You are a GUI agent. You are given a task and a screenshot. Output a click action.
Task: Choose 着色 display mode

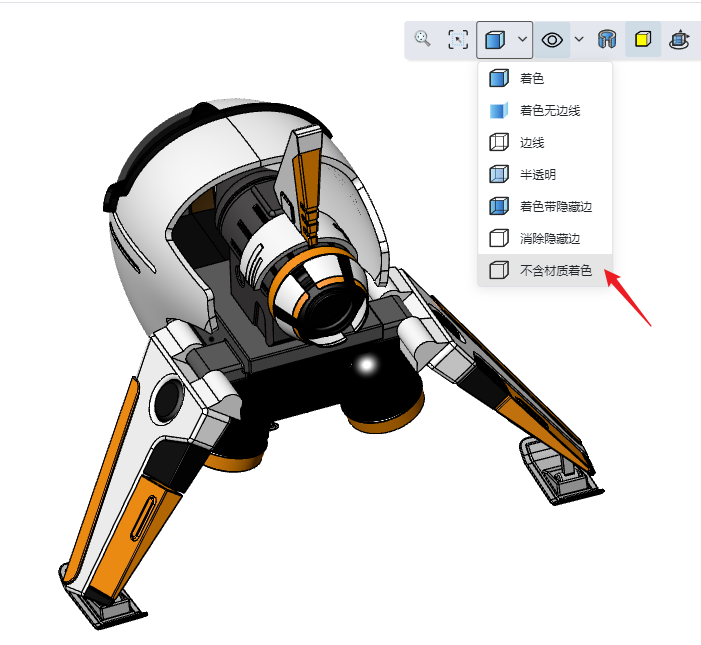click(x=545, y=78)
